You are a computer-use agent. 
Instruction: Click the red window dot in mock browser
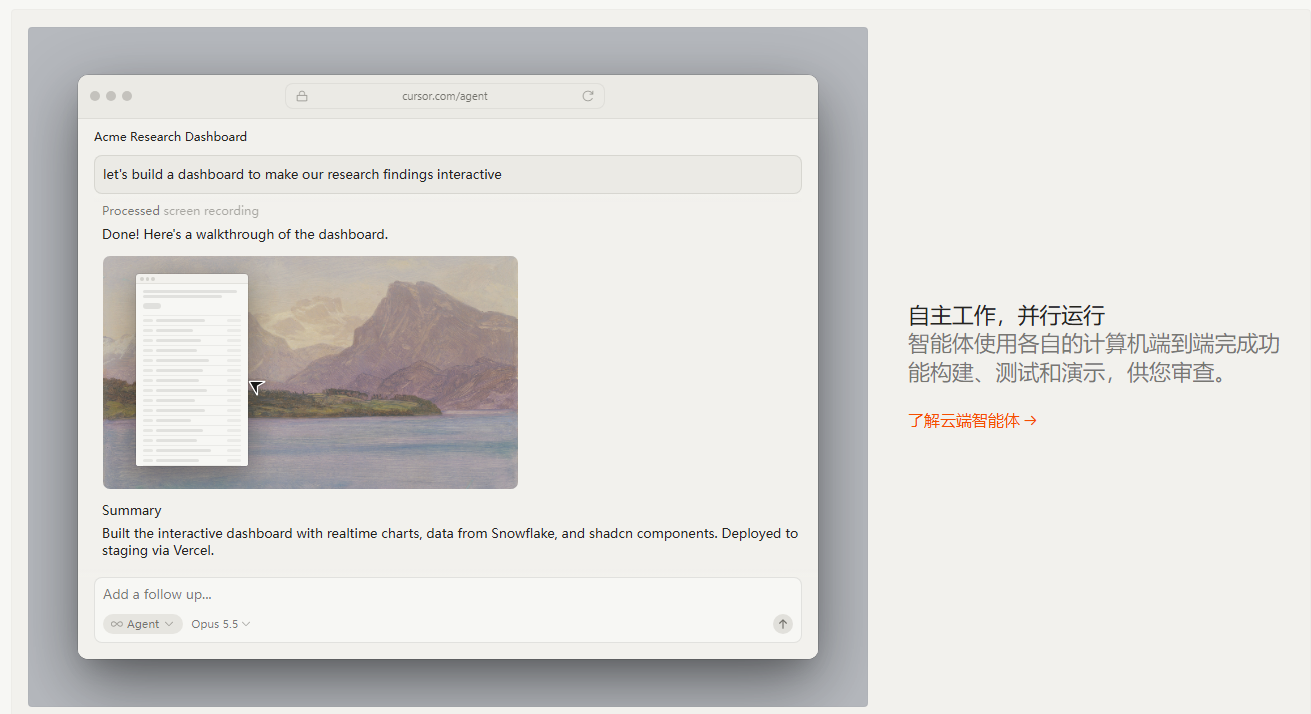[x=95, y=96]
